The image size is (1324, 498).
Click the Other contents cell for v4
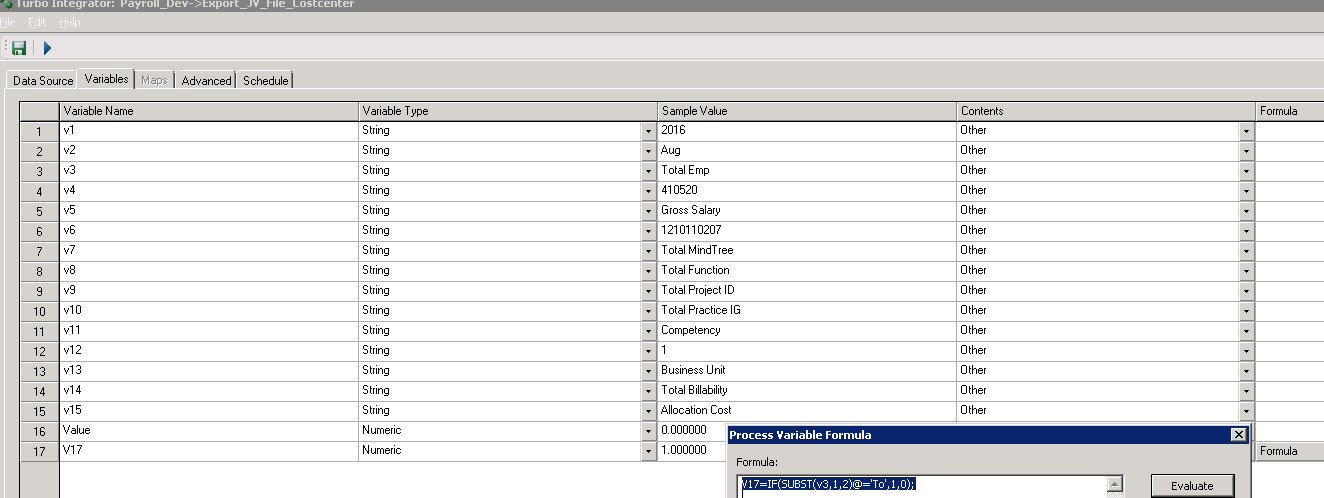pos(1098,191)
